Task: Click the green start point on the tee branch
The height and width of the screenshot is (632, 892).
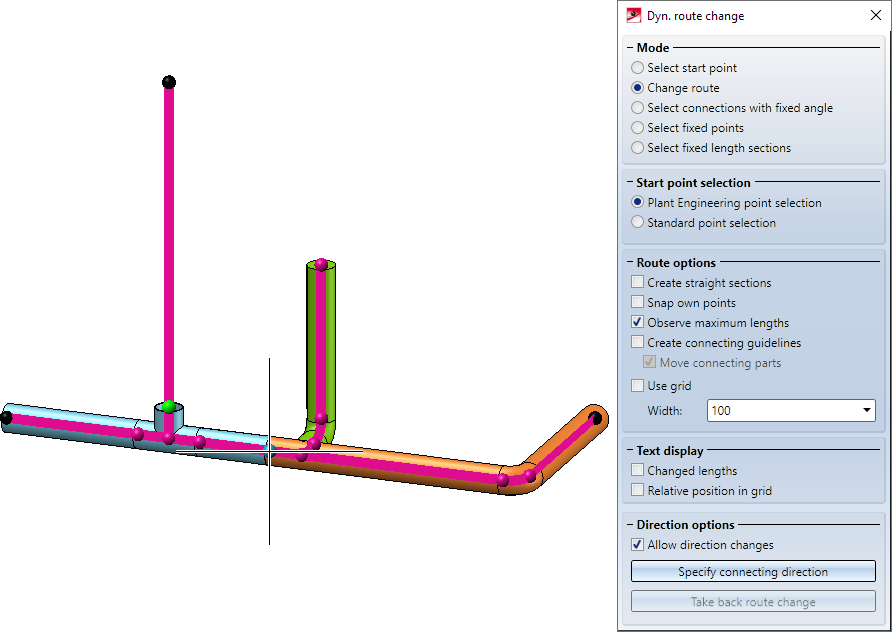Action: point(168,406)
